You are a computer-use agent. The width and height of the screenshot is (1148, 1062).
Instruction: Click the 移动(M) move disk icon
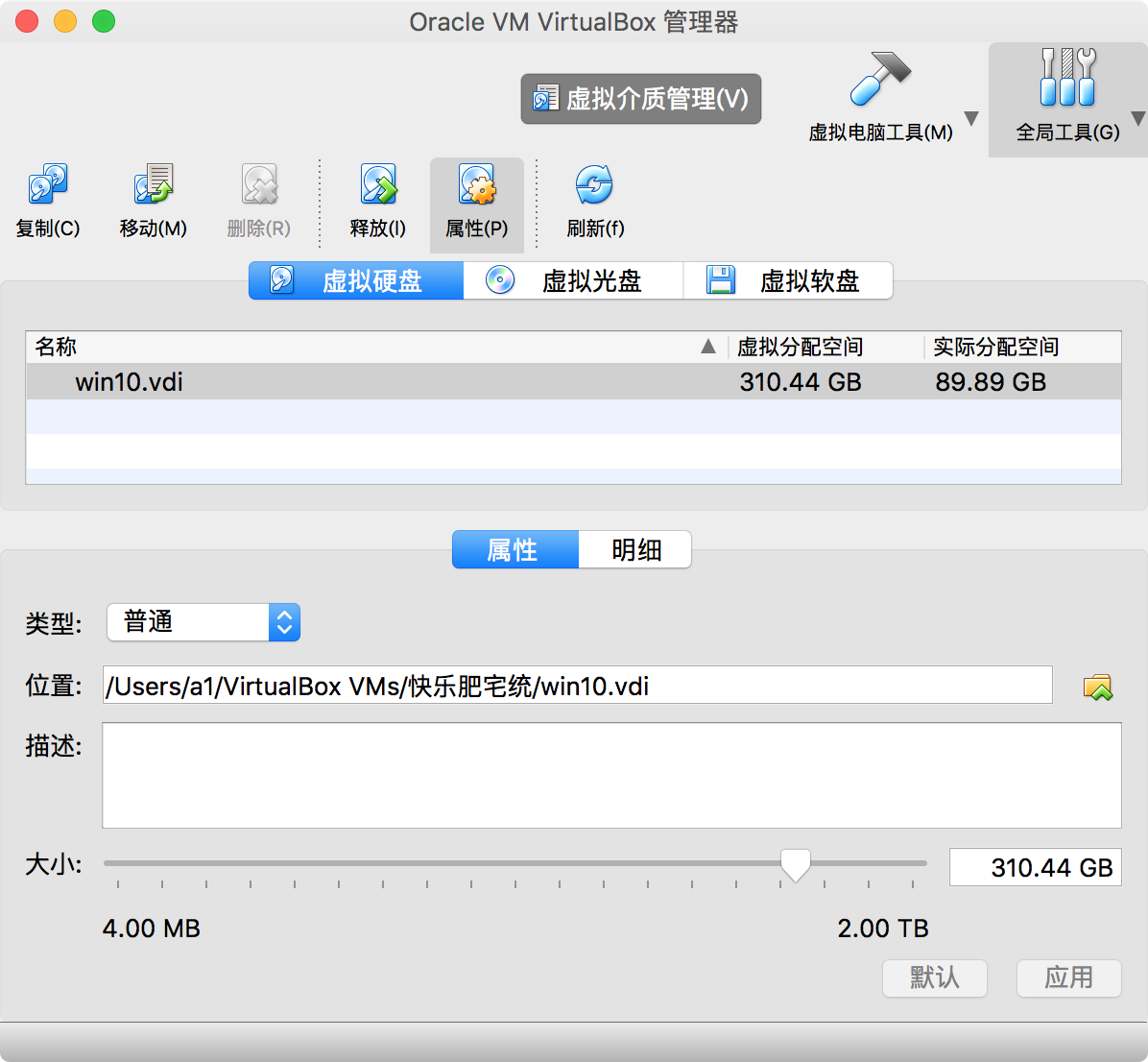point(153,184)
